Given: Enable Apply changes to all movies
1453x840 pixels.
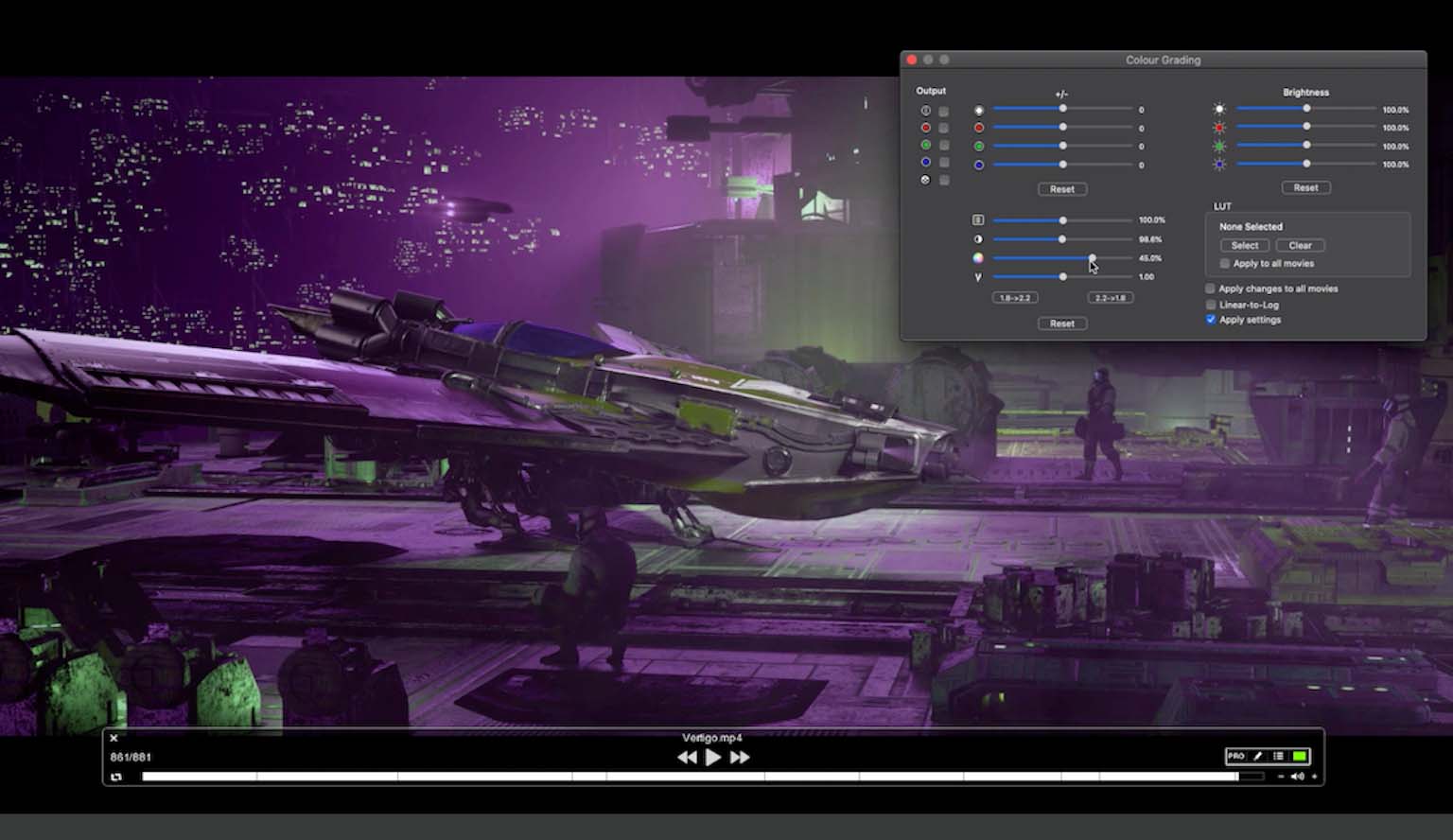Looking at the screenshot, I should point(1210,289).
